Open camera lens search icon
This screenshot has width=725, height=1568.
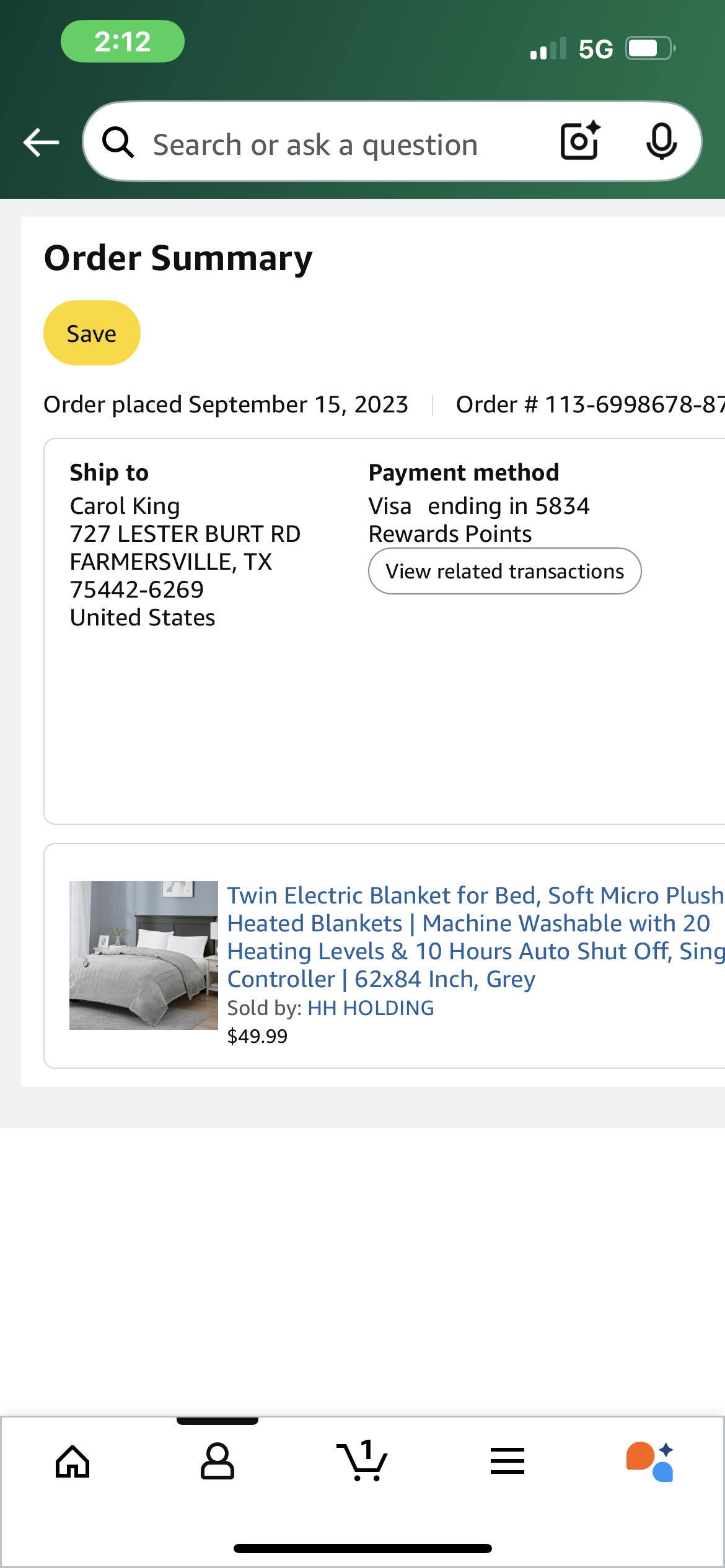pyautogui.click(x=581, y=141)
